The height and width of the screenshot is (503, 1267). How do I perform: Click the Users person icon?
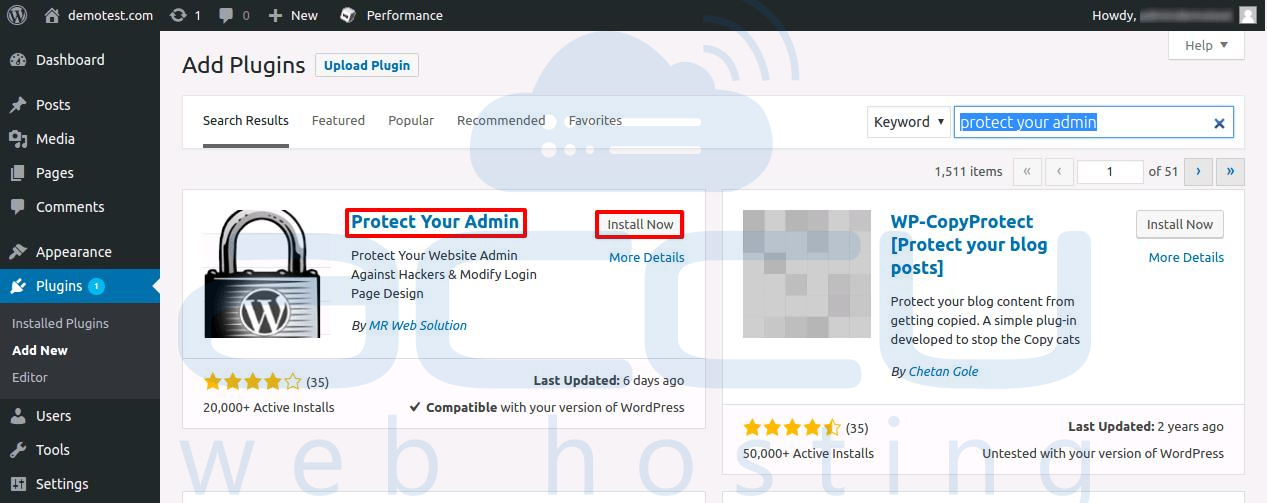18,416
